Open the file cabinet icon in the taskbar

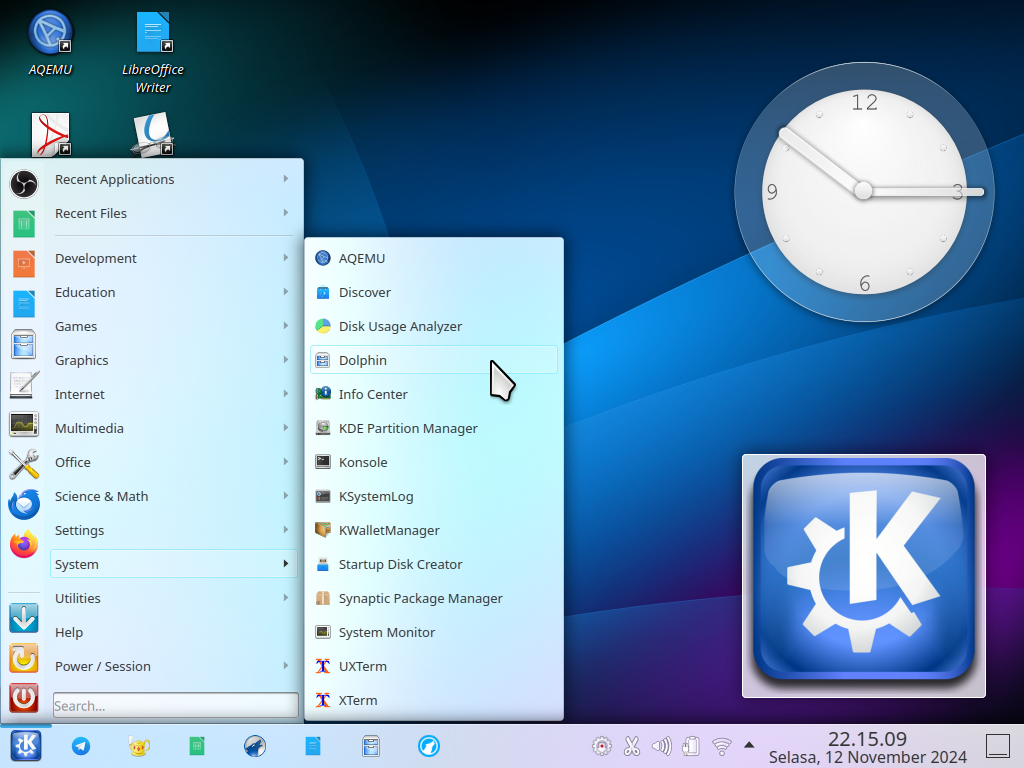pyautogui.click(x=371, y=746)
